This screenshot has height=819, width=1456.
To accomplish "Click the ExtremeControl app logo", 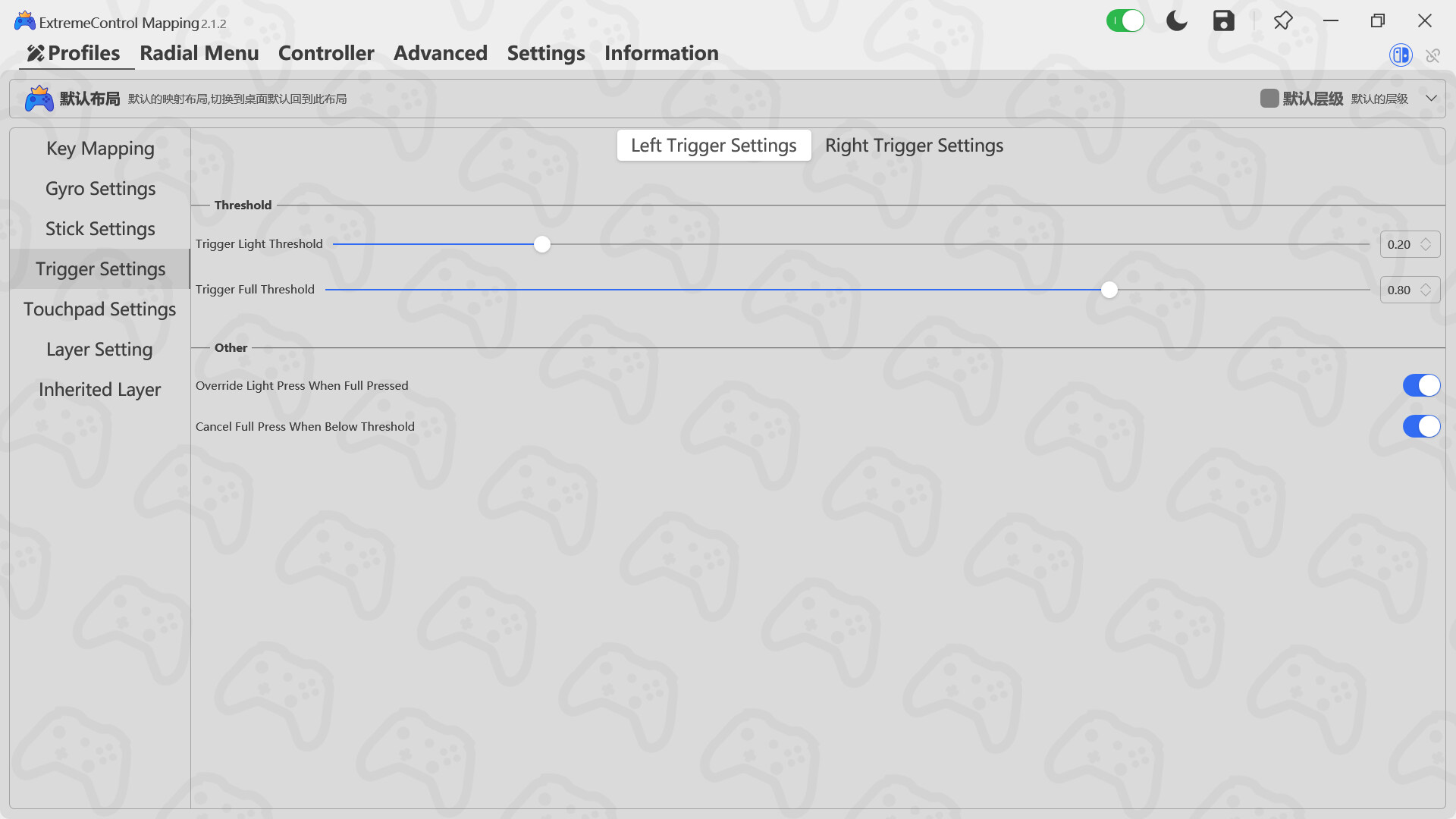I will [x=24, y=20].
